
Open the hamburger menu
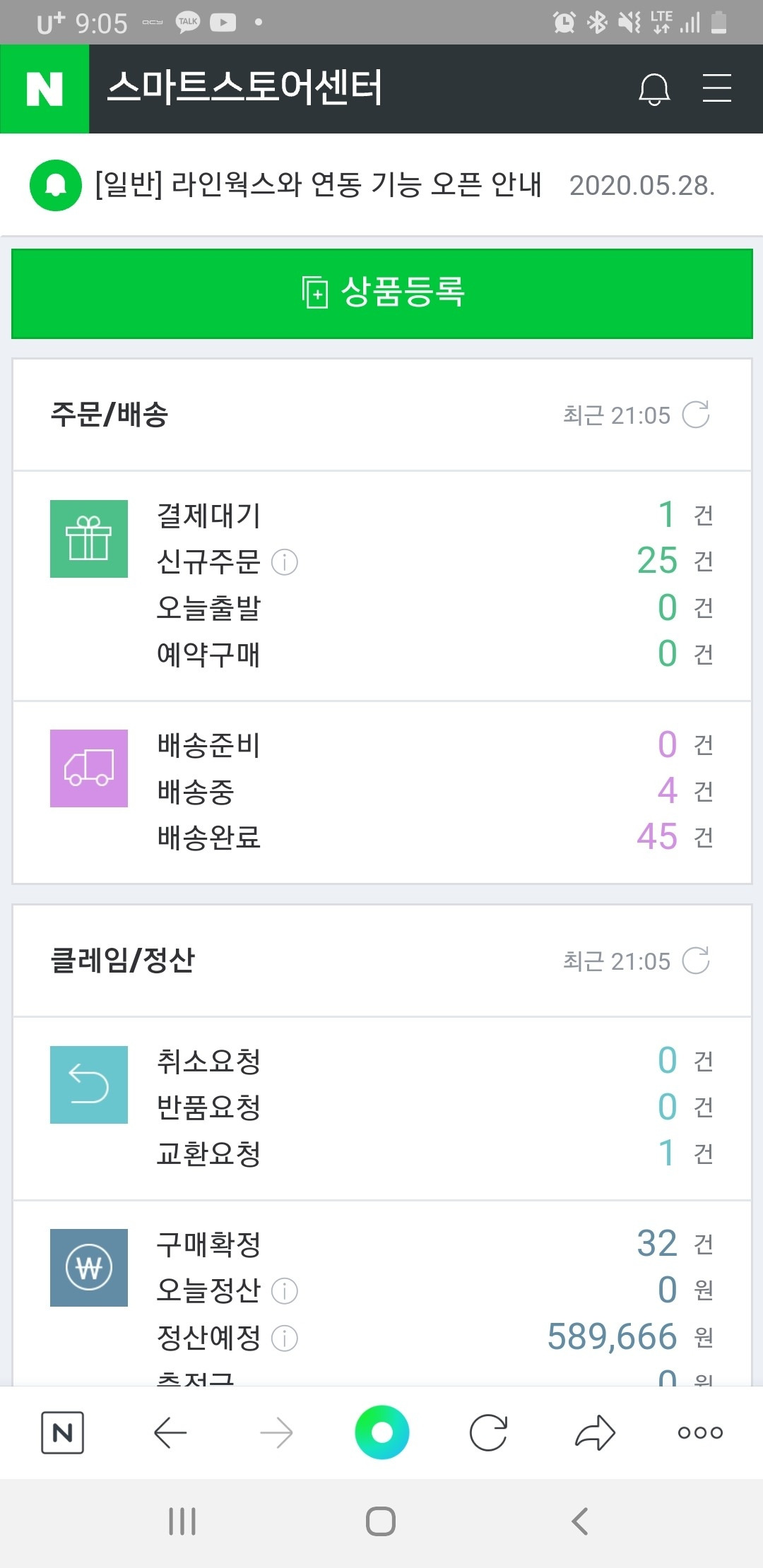pyautogui.click(x=716, y=89)
